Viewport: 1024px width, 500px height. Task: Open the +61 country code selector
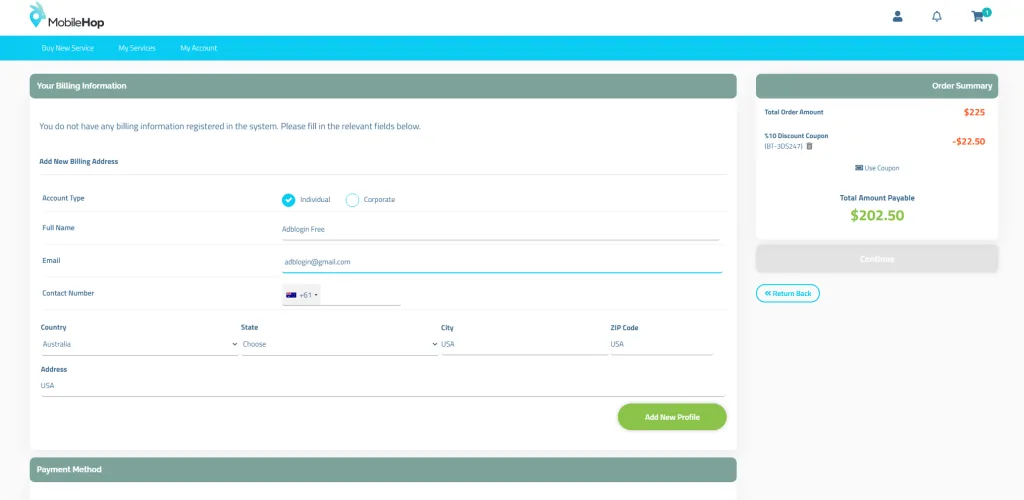click(303, 295)
